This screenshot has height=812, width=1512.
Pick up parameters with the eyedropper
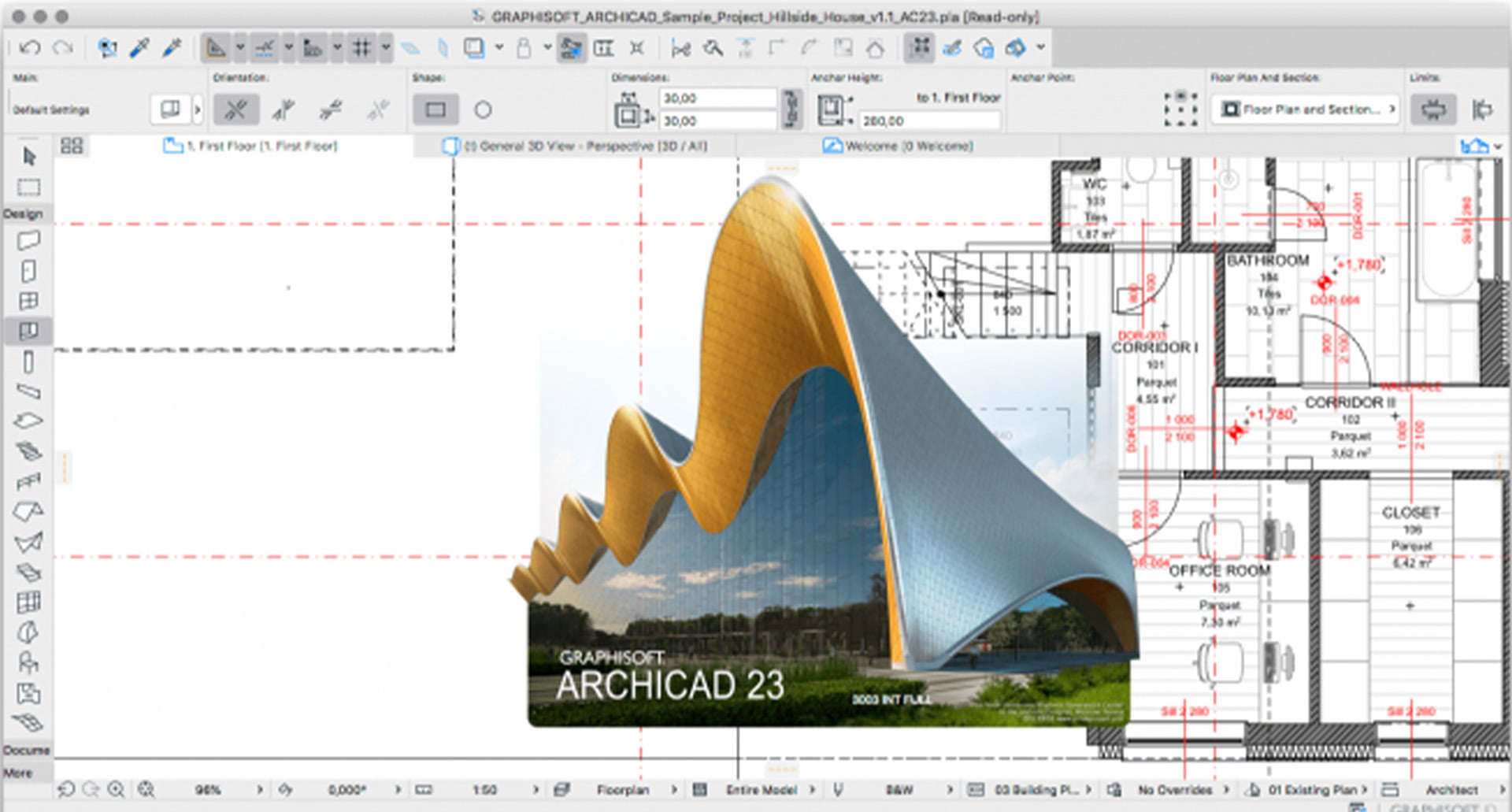pos(139,48)
